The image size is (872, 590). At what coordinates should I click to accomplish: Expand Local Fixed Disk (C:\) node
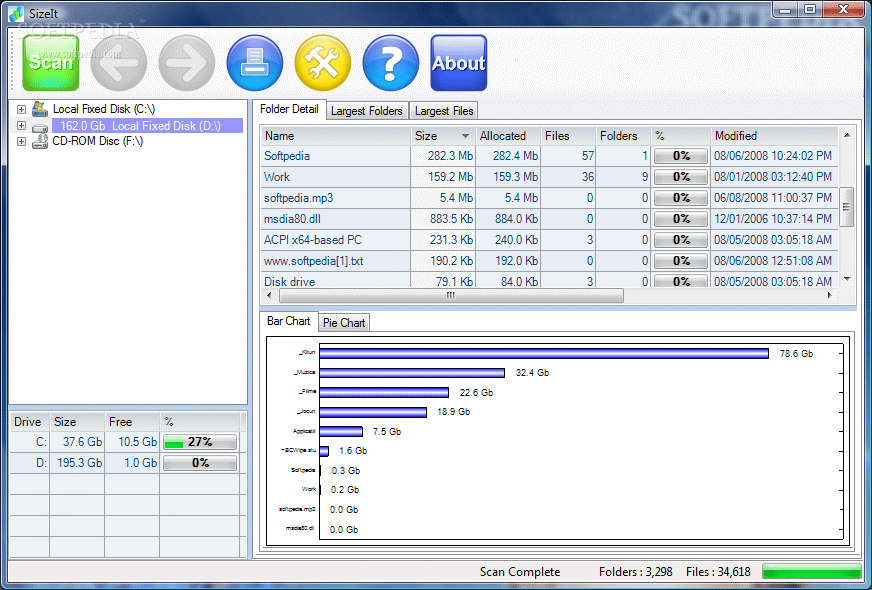tap(21, 110)
